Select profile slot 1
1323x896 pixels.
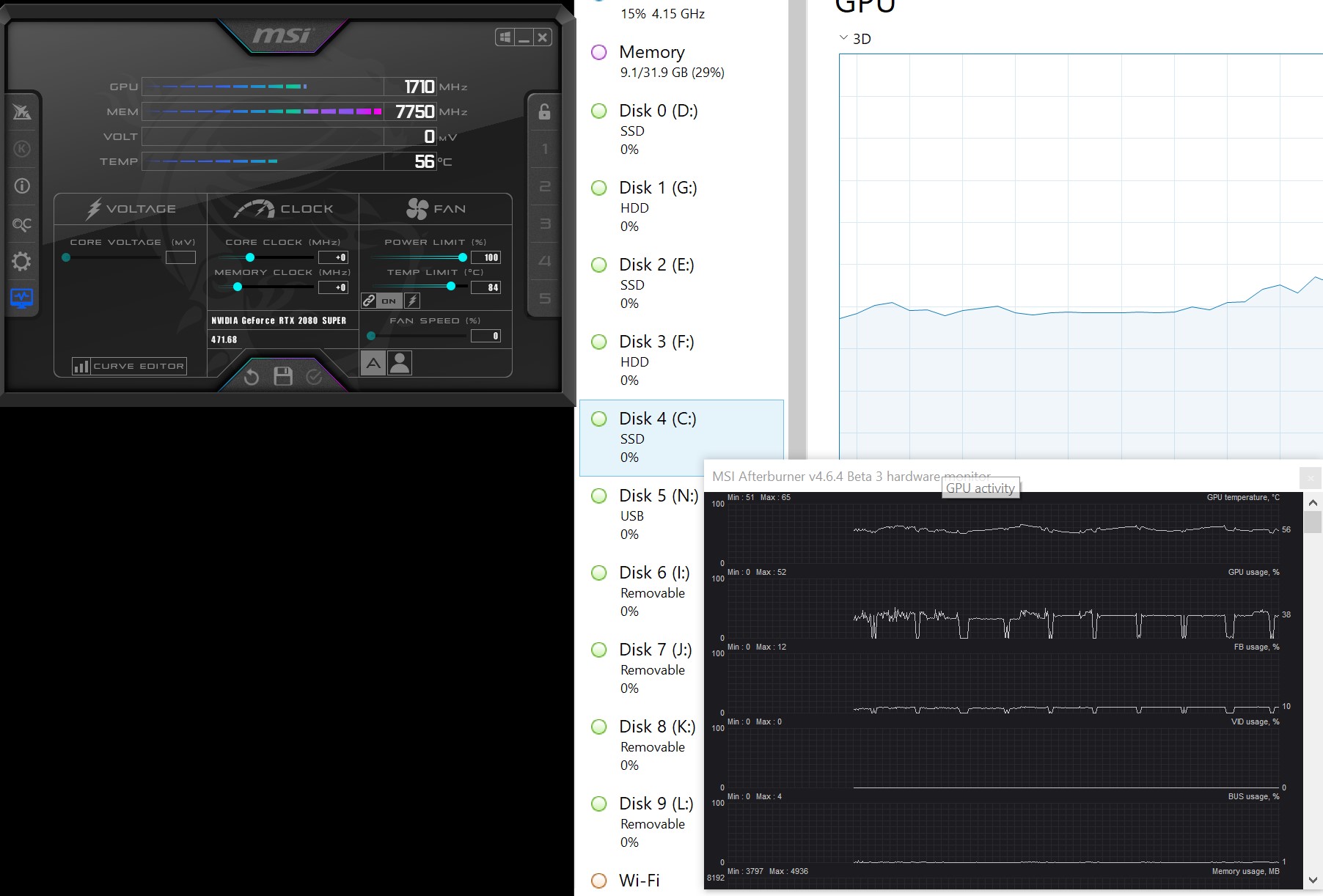click(544, 149)
